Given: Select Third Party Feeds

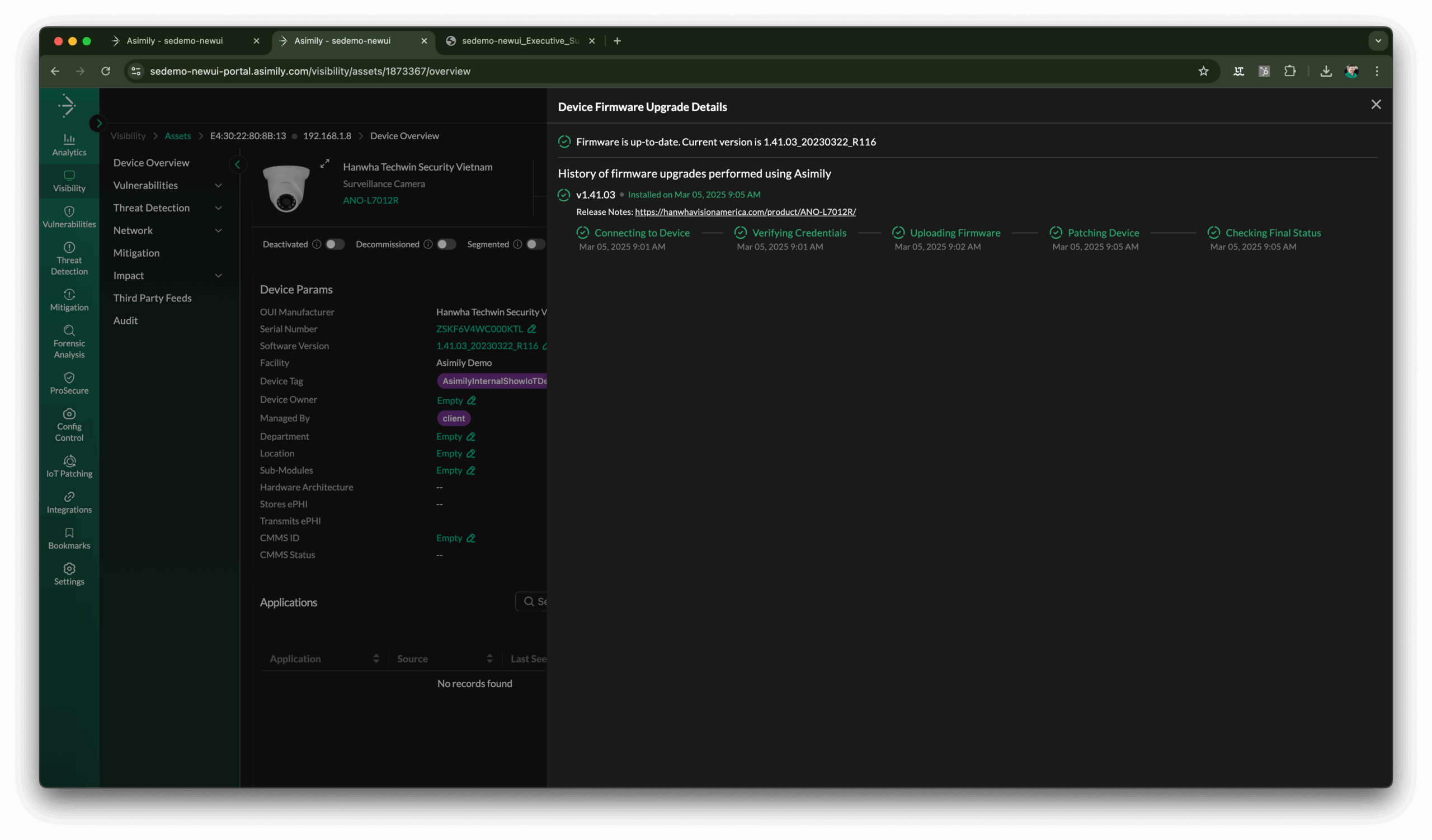Looking at the screenshot, I should tap(152, 298).
